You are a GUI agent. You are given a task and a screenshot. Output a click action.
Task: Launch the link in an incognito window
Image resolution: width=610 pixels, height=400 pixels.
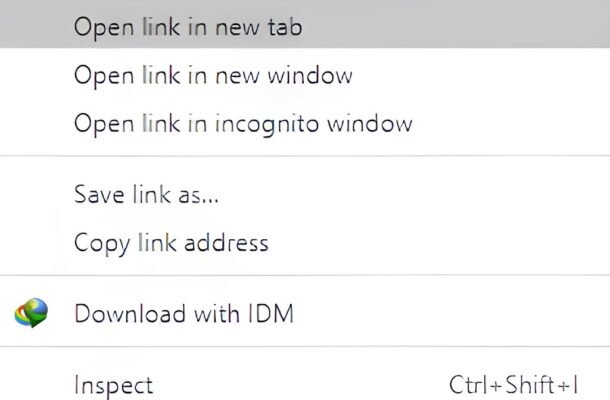coord(243,124)
